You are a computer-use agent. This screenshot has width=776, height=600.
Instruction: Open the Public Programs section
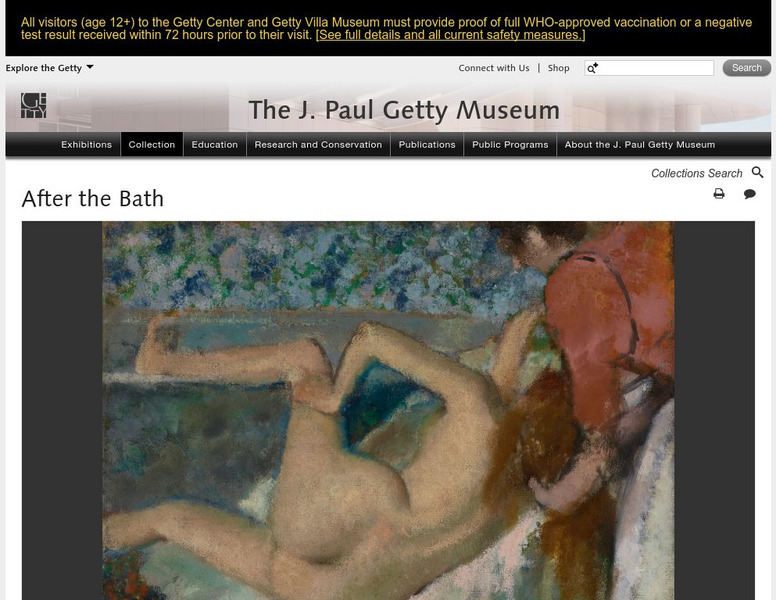(x=510, y=145)
